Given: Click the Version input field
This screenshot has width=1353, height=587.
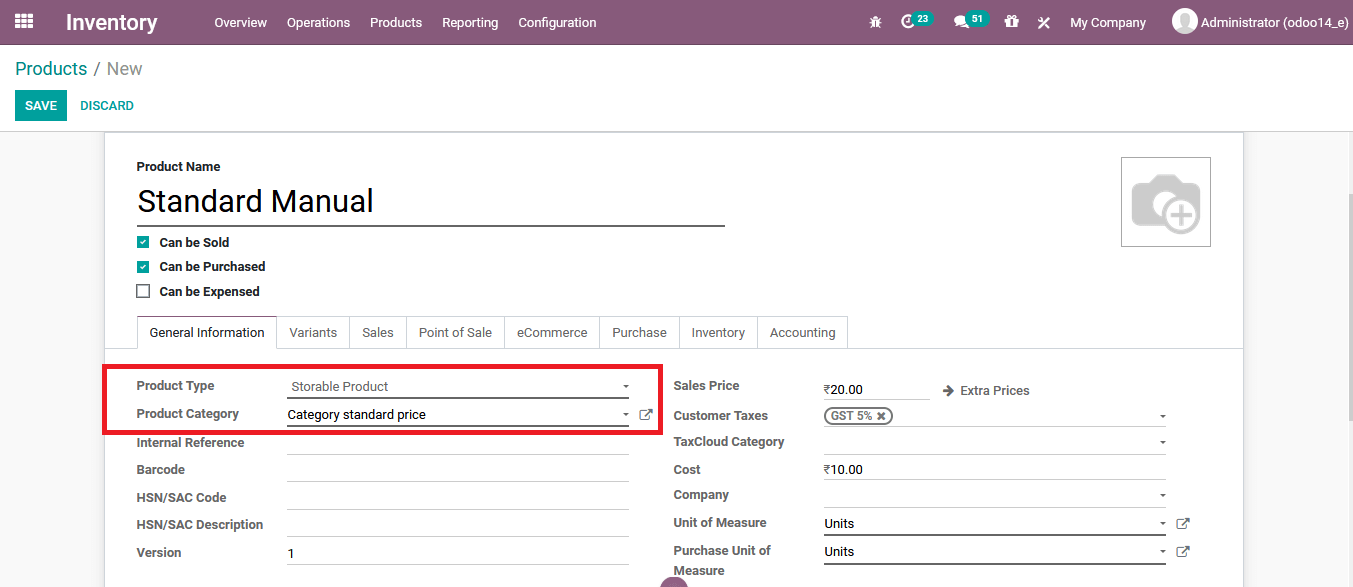Looking at the screenshot, I should pyautogui.click(x=458, y=552).
